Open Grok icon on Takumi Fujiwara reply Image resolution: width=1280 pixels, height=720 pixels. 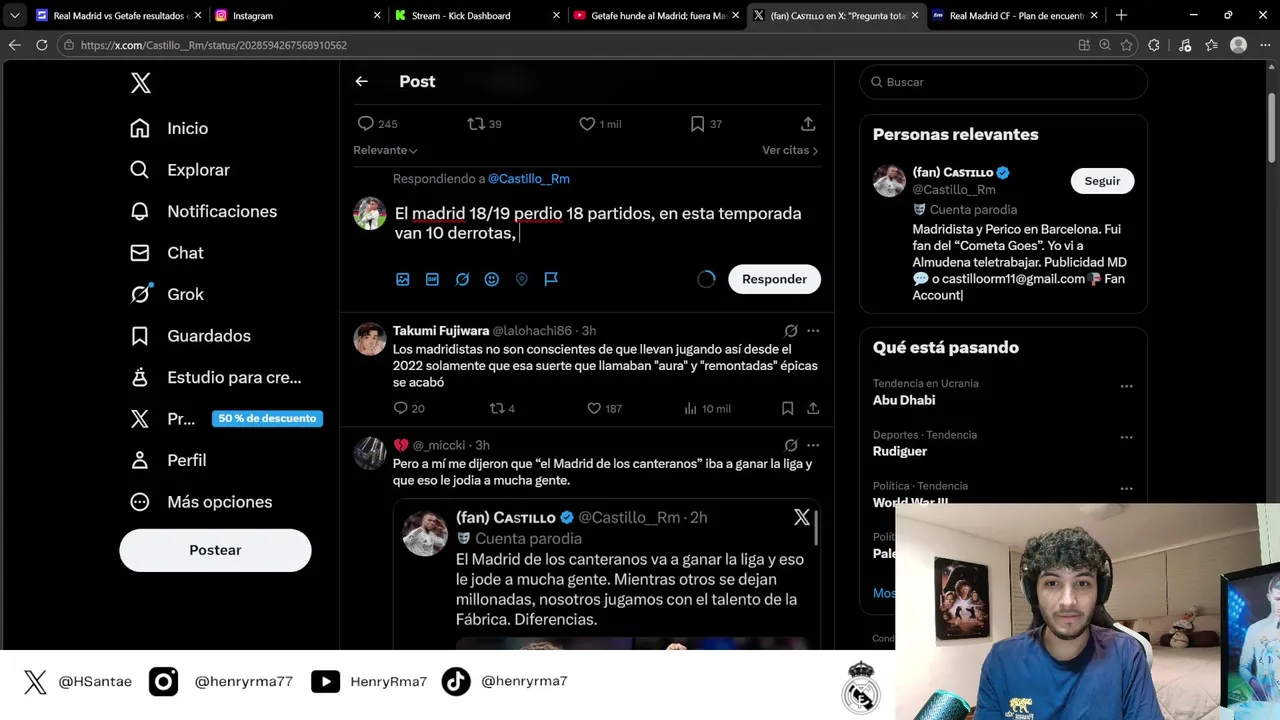coord(791,331)
